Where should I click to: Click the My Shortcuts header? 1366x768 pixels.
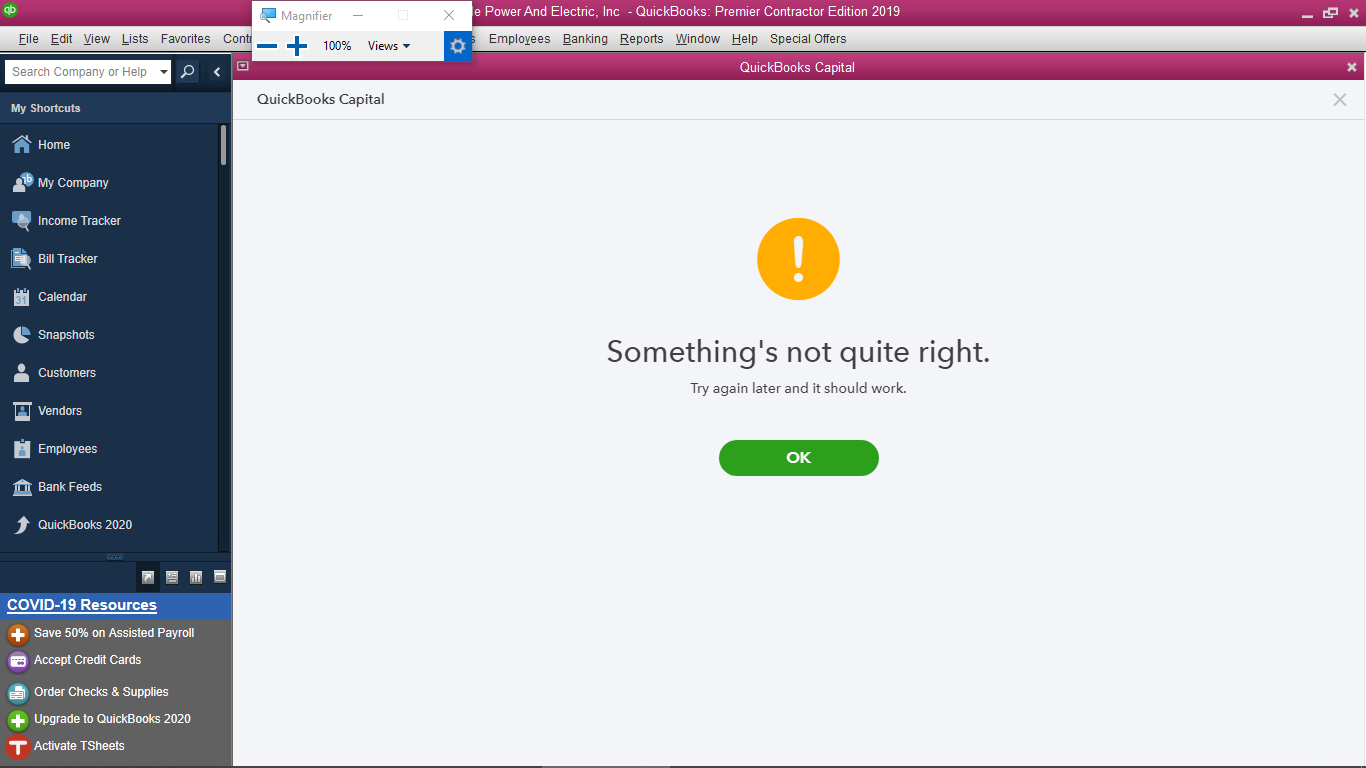coord(46,108)
